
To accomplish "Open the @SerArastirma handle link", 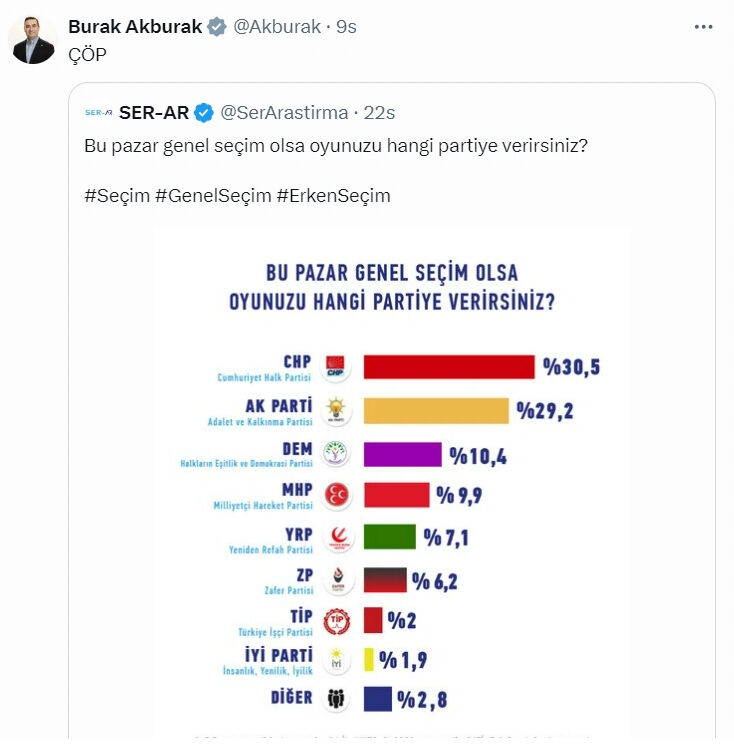I will [x=285, y=112].
